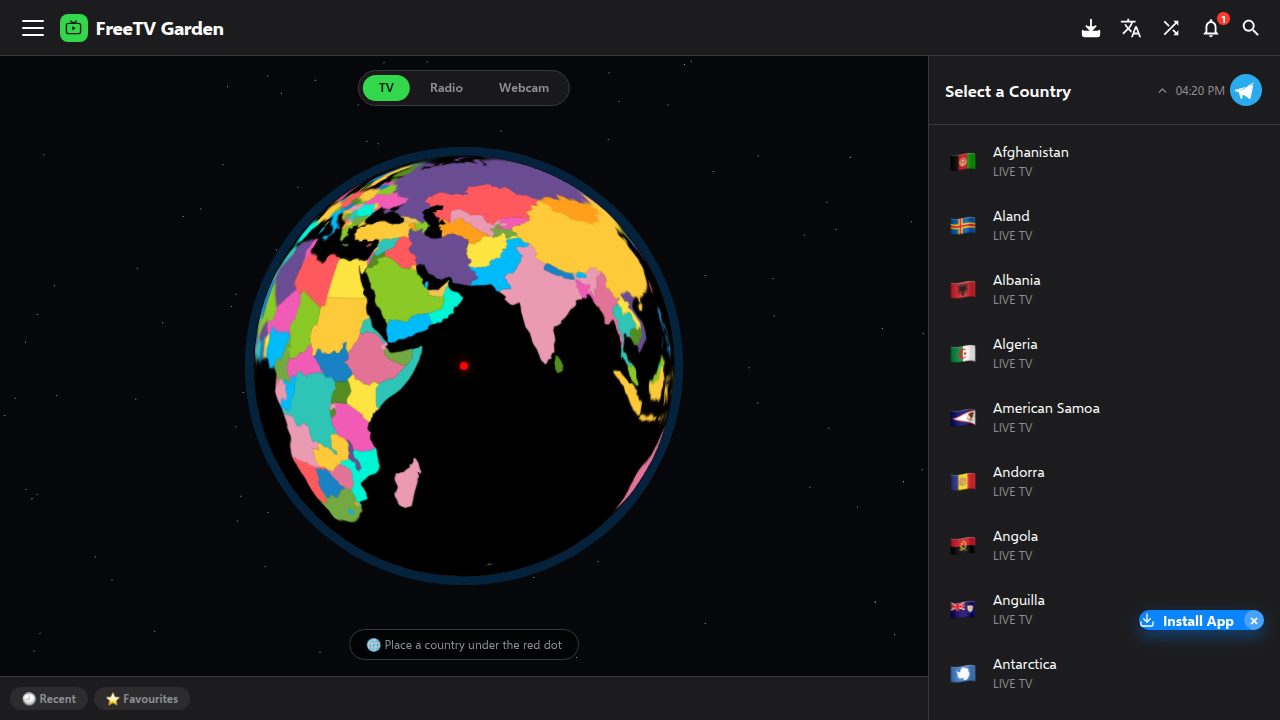This screenshot has height=720, width=1280.
Task: Select Algeria country name
Action: (1015, 344)
